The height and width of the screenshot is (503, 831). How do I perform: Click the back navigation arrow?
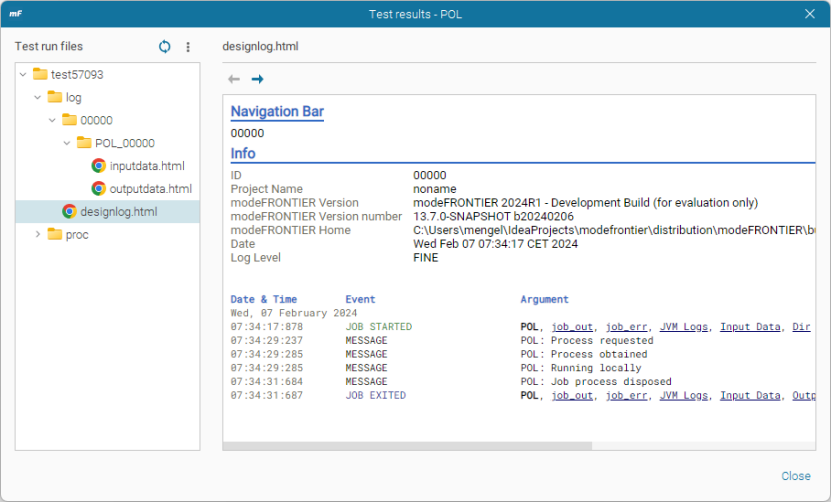pos(234,79)
